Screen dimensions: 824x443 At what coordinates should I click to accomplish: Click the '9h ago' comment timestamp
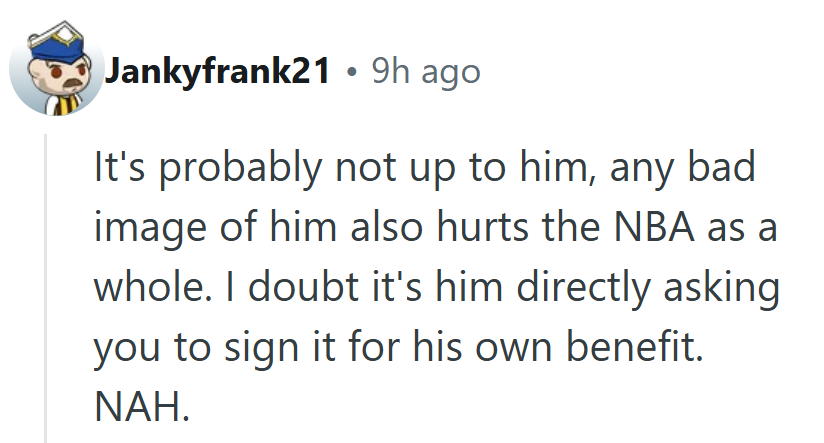click(425, 73)
